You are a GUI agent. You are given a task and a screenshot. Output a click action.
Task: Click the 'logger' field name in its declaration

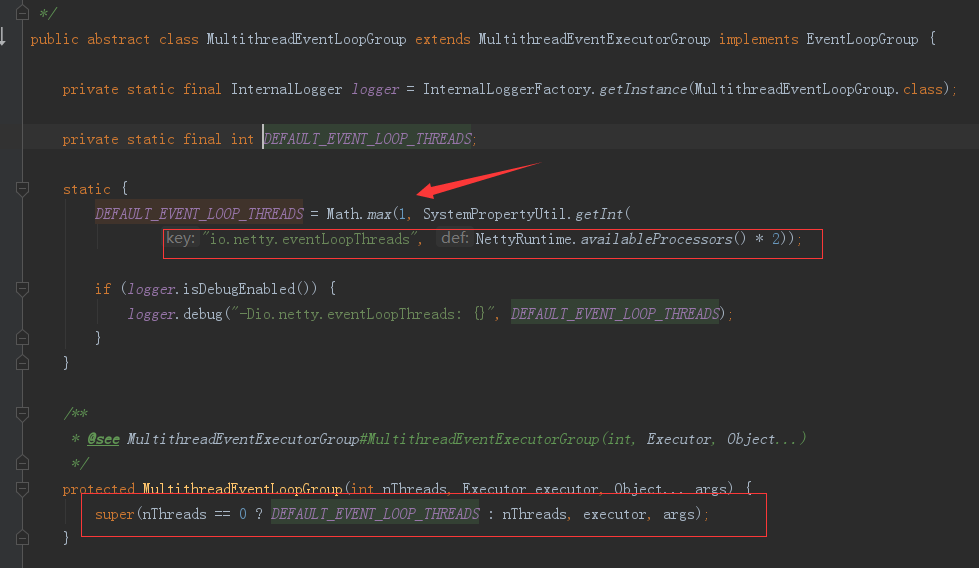click(x=375, y=89)
